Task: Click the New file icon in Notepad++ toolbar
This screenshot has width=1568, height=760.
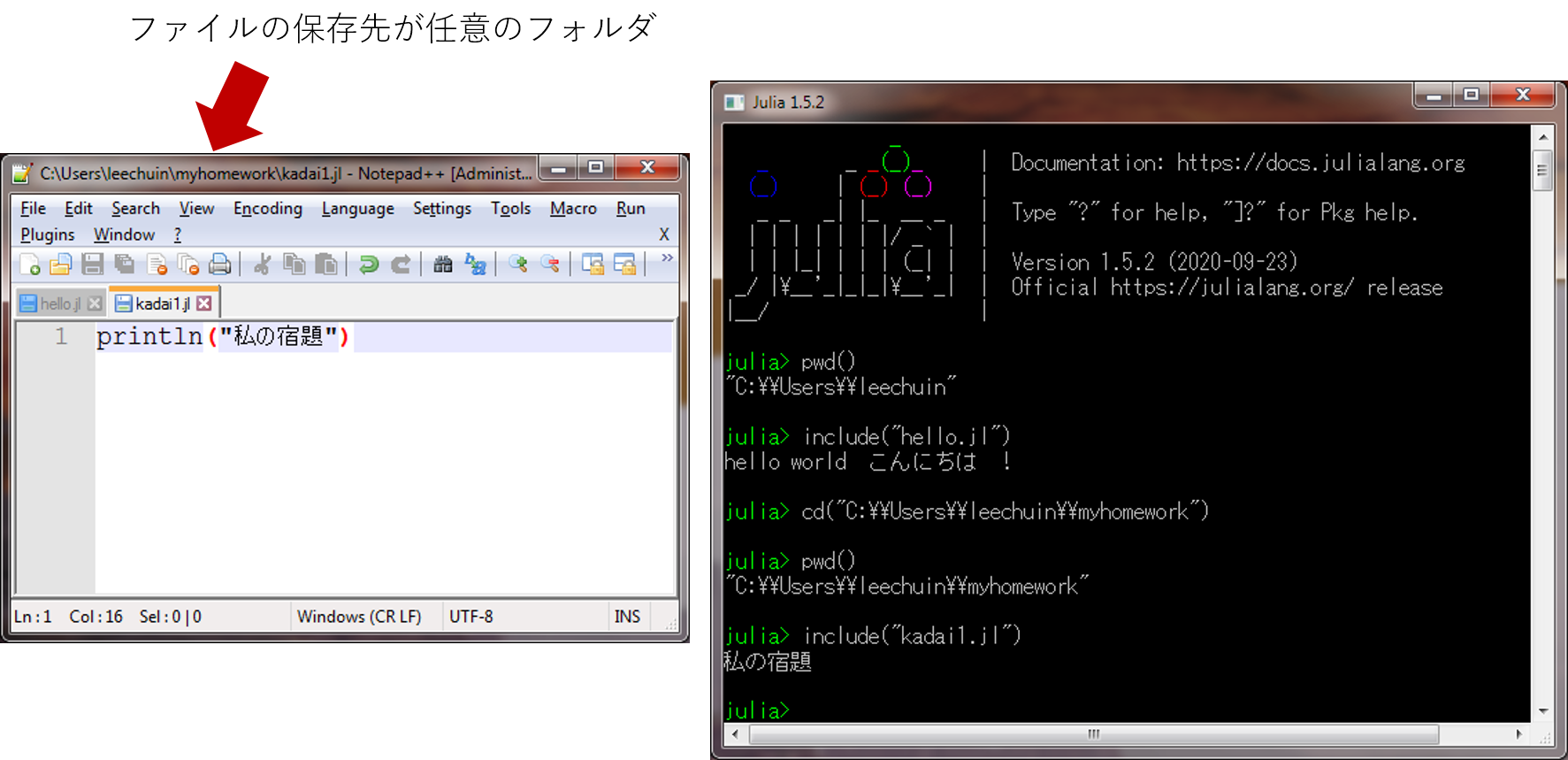Action: pos(30,264)
